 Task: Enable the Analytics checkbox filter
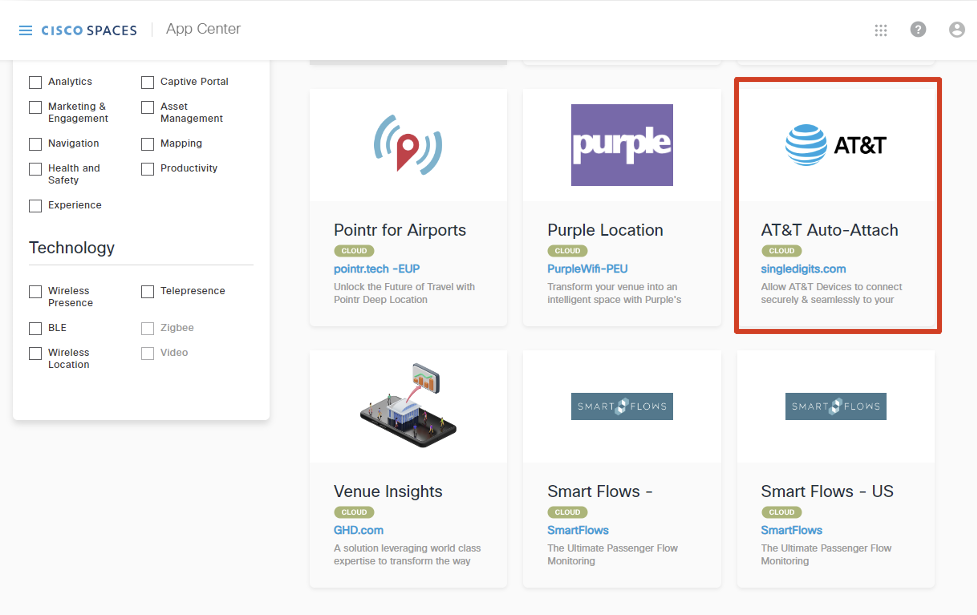(x=36, y=82)
